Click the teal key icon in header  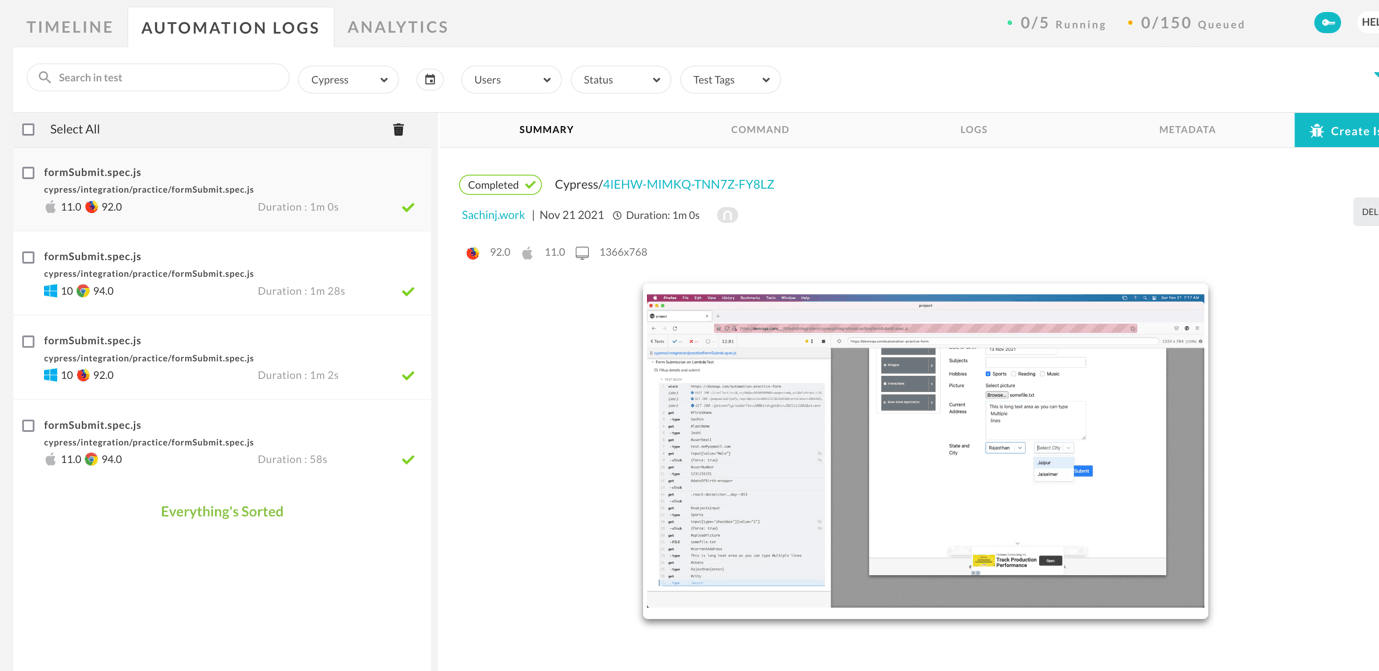pos(1327,23)
